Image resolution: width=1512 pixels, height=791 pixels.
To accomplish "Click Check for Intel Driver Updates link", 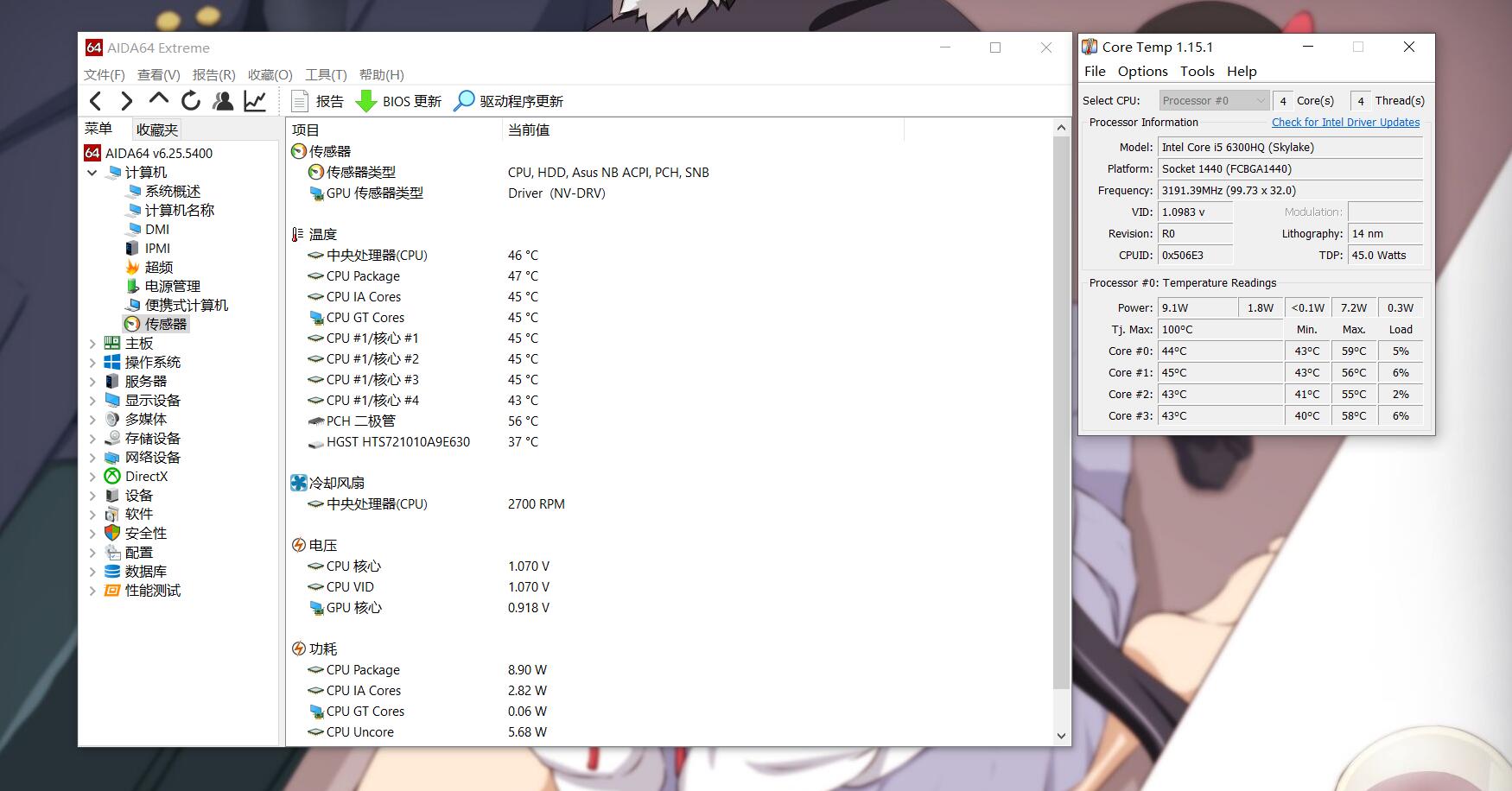I will tap(1345, 123).
